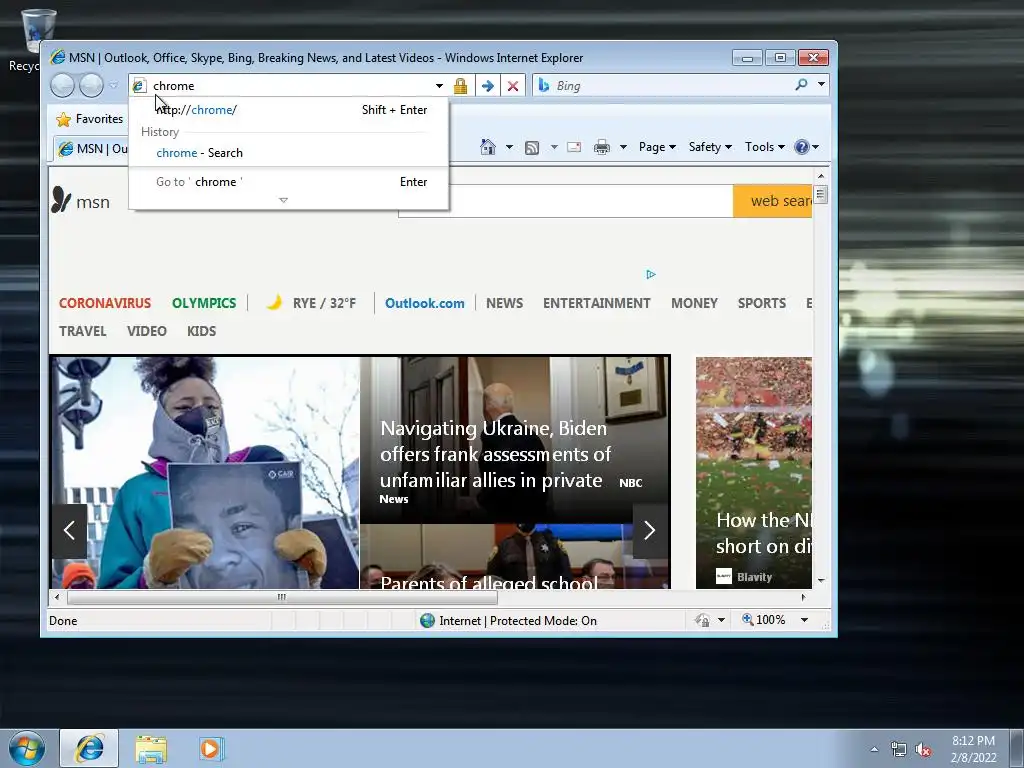
Task: Open the KIDS section
Action: pyautogui.click(x=201, y=331)
